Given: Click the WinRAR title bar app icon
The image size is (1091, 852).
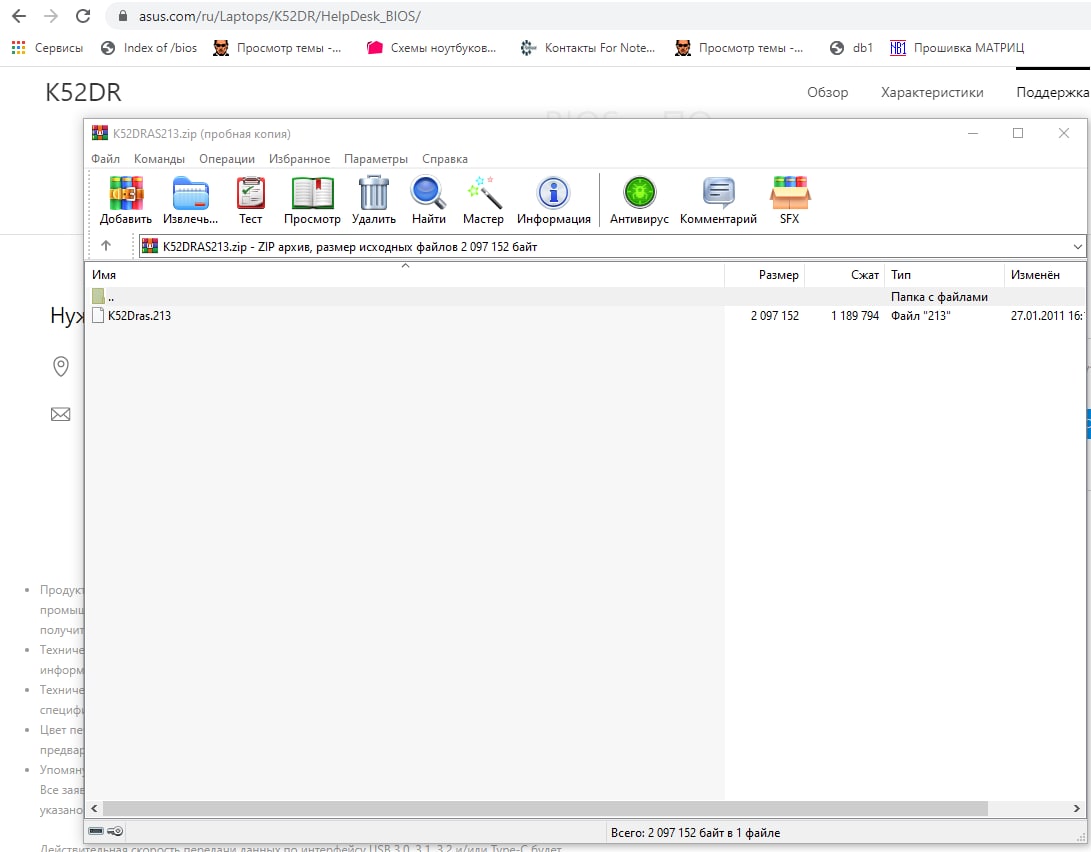Looking at the screenshot, I should 100,133.
